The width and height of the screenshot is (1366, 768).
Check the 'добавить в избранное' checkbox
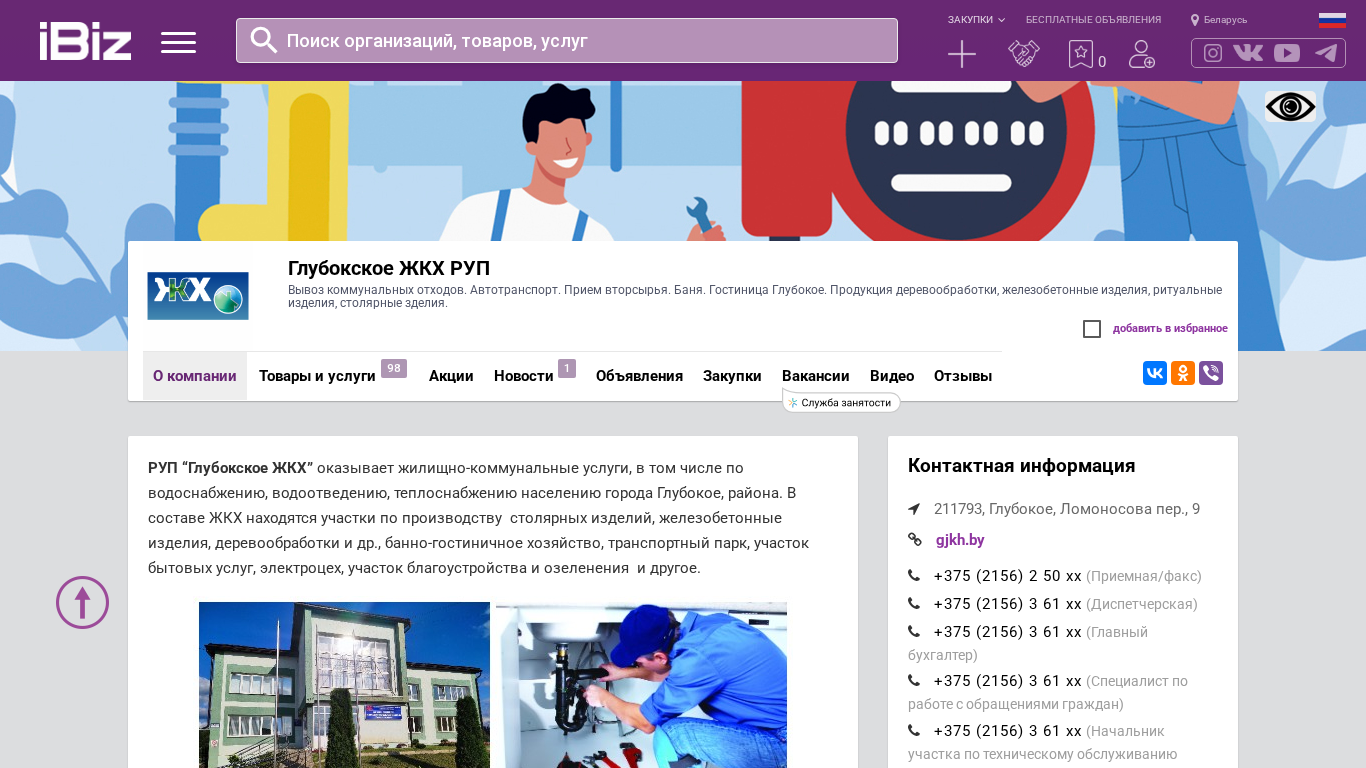1092,329
